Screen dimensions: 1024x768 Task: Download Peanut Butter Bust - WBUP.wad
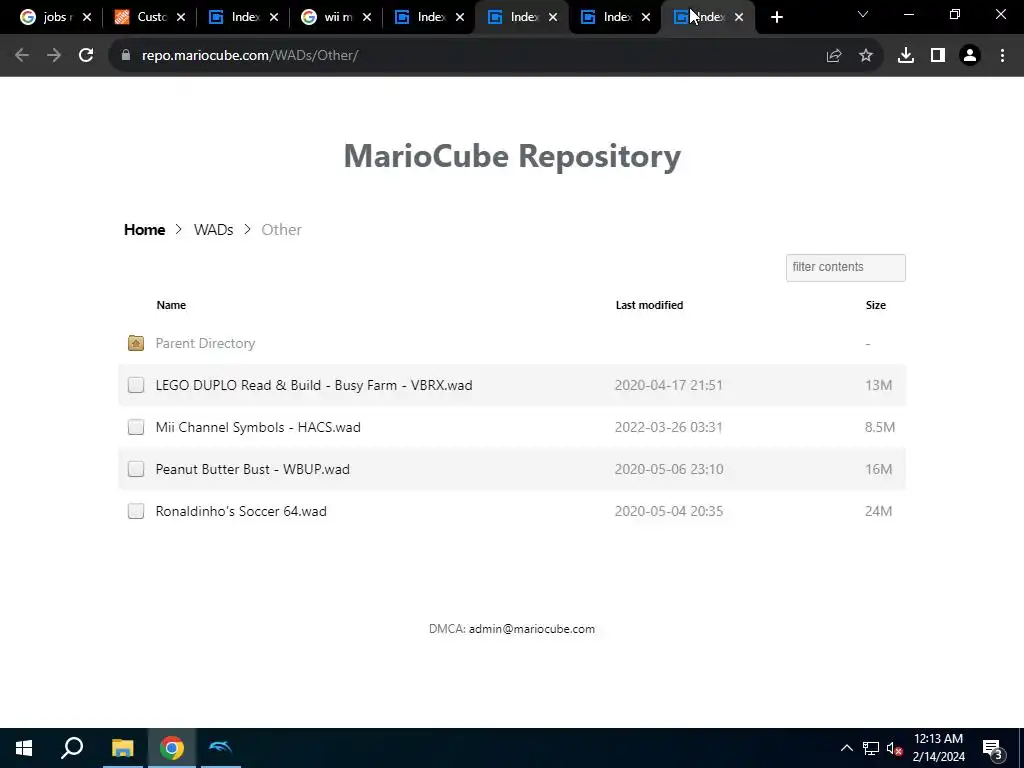[253, 469]
